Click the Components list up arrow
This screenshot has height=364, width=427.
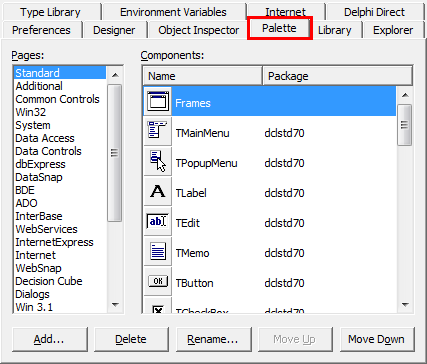pyautogui.click(x=405, y=95)
